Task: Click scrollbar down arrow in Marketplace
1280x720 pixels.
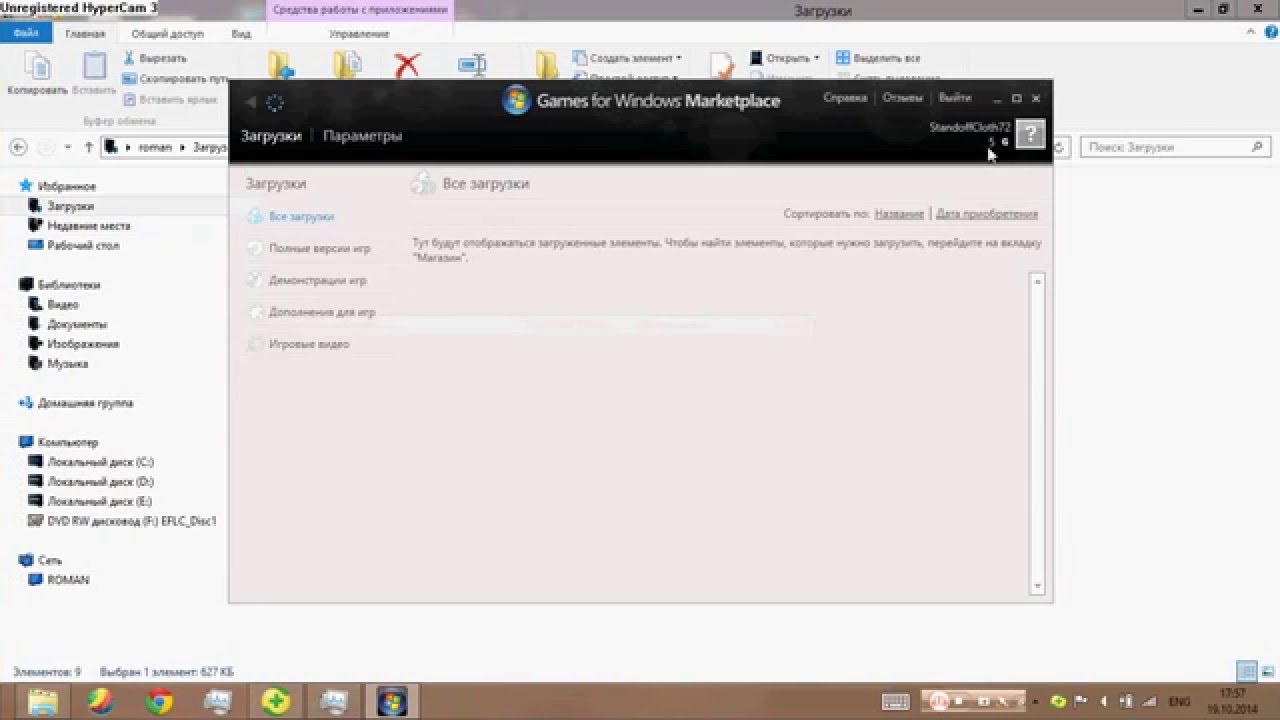Action: [x=1037, y=586]
